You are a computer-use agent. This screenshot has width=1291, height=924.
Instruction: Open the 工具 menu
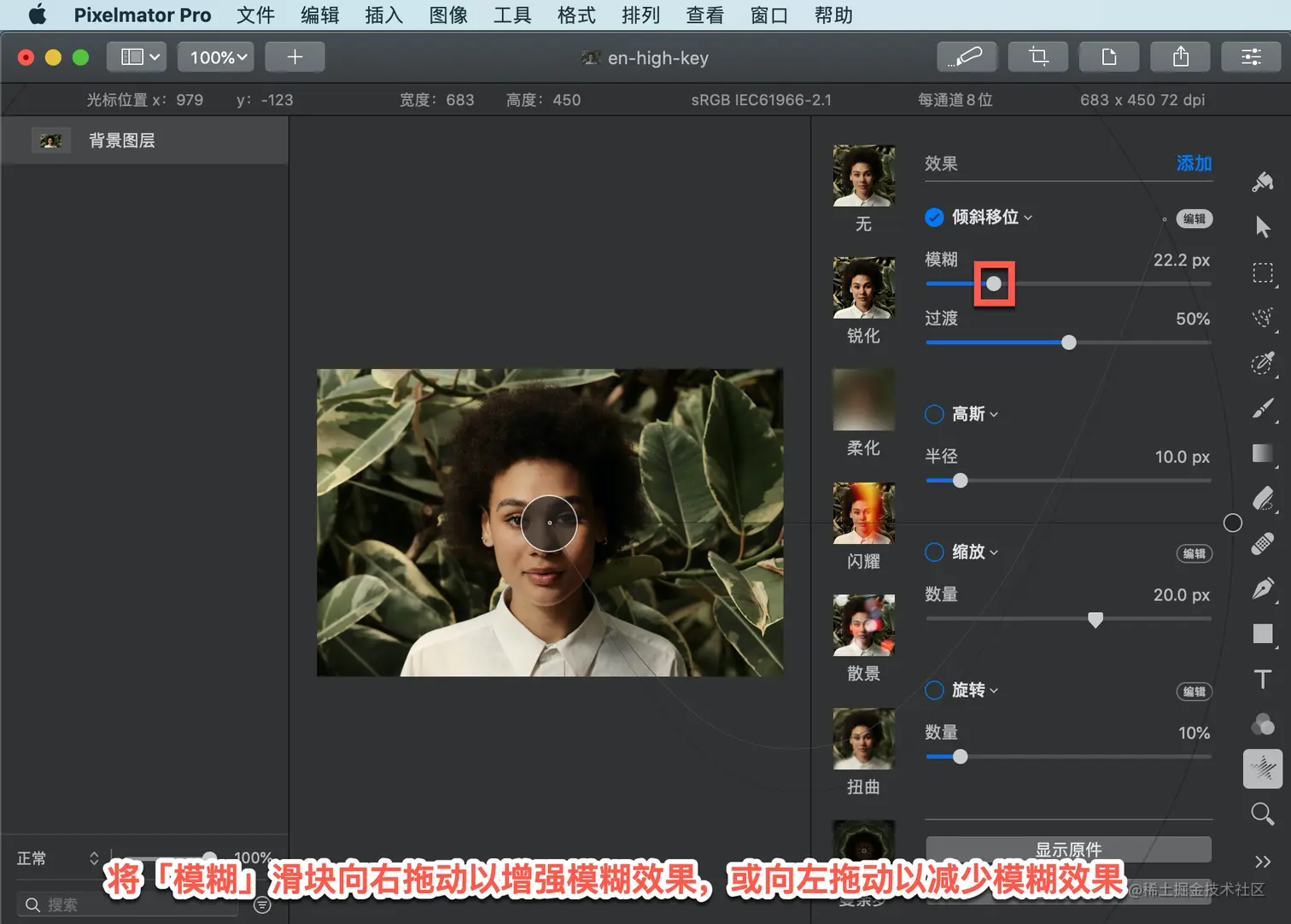pos(512,15)
